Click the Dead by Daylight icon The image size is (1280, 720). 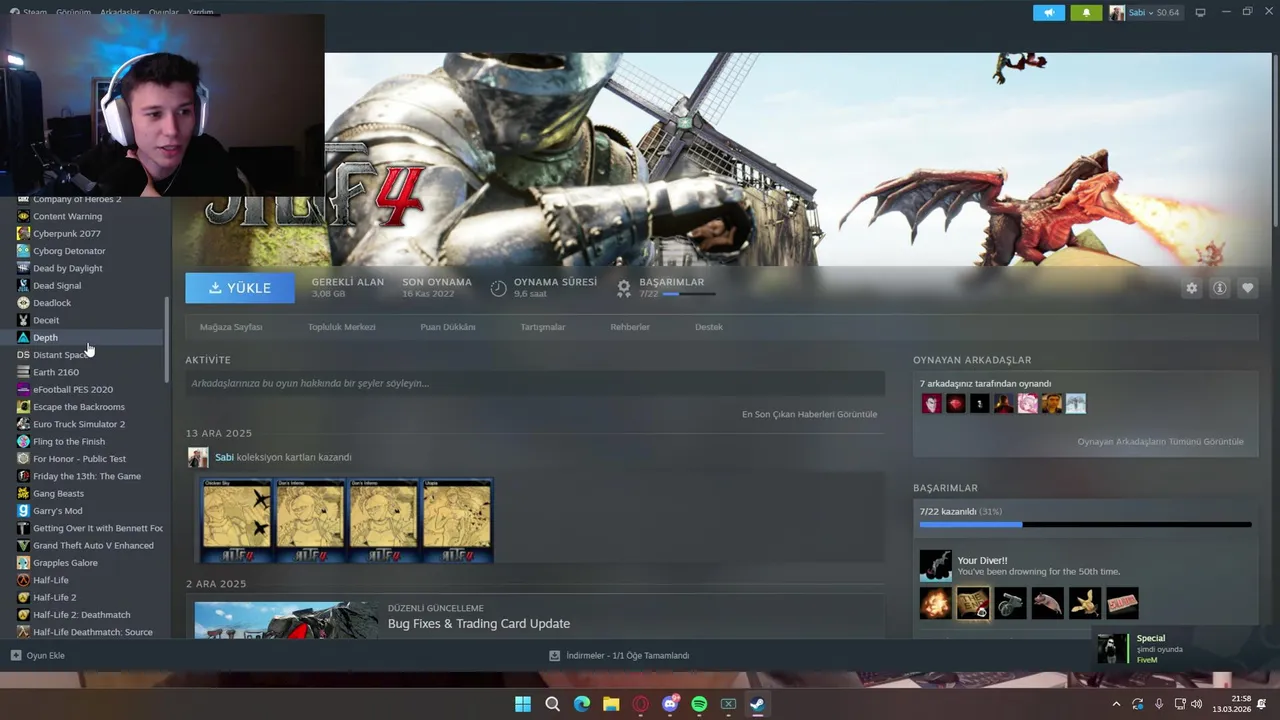pos(23,268)
